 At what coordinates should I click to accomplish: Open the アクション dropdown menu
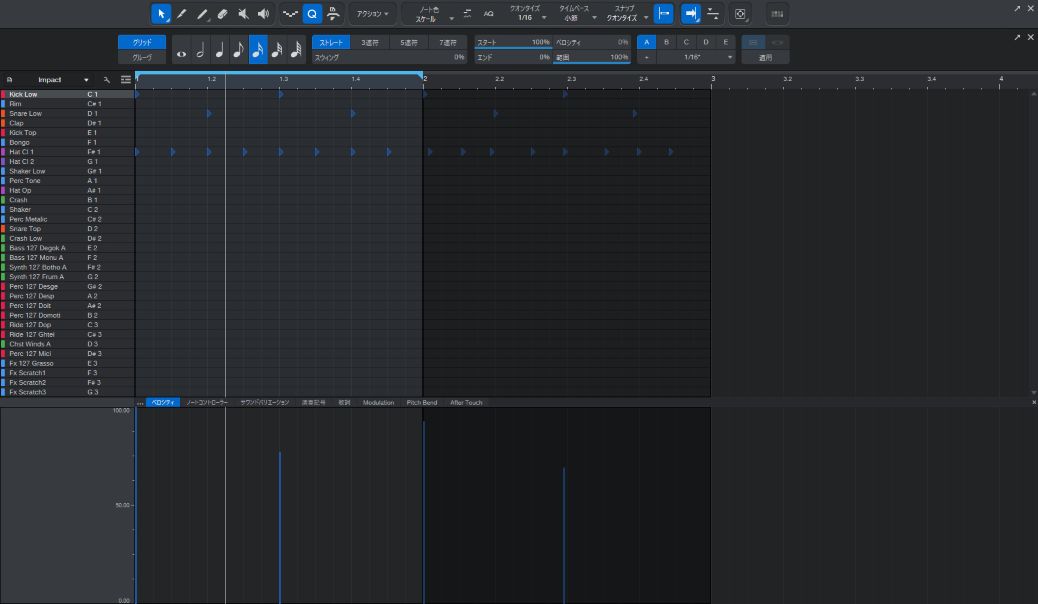pyautogui.click(x=373, y=14)
